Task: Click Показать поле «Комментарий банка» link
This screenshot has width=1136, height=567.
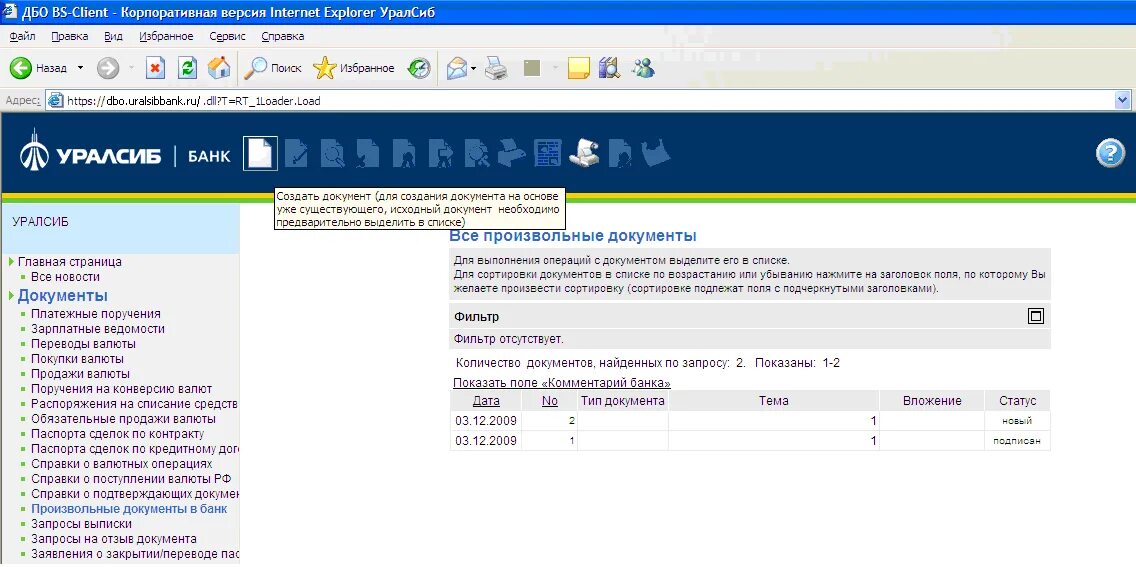Action: click(x=561, y=383)
